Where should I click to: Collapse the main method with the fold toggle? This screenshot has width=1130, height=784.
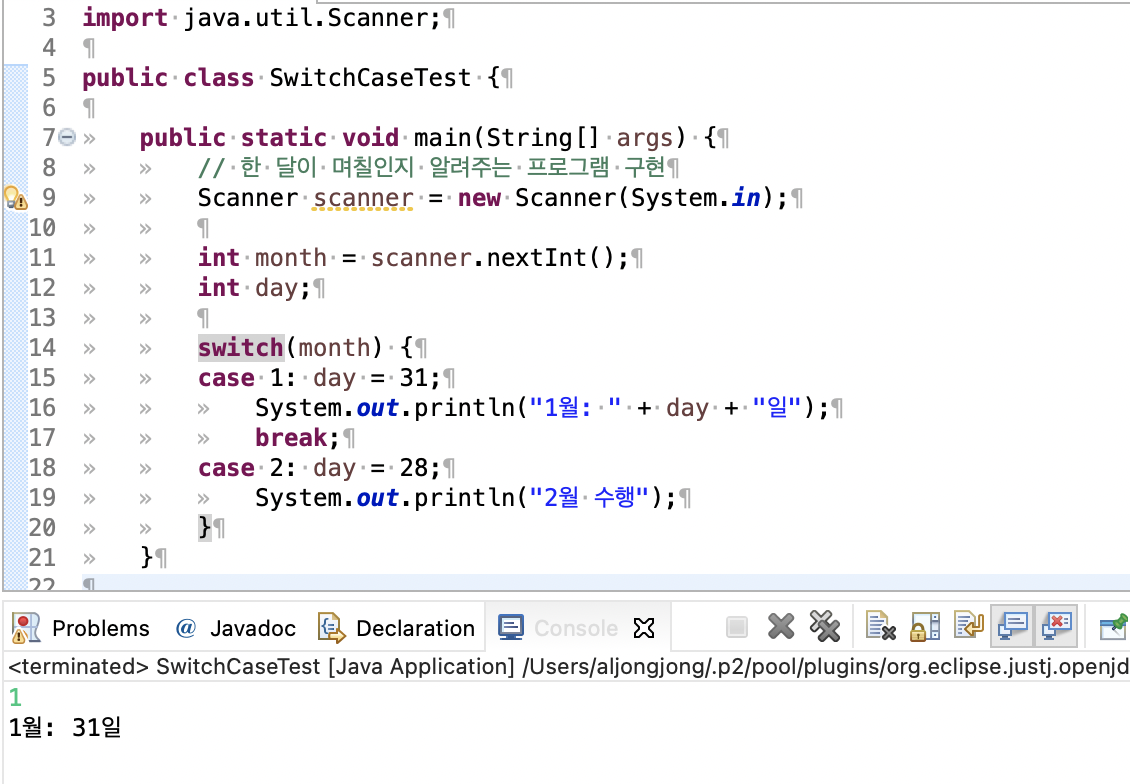[x=67, y=137]
